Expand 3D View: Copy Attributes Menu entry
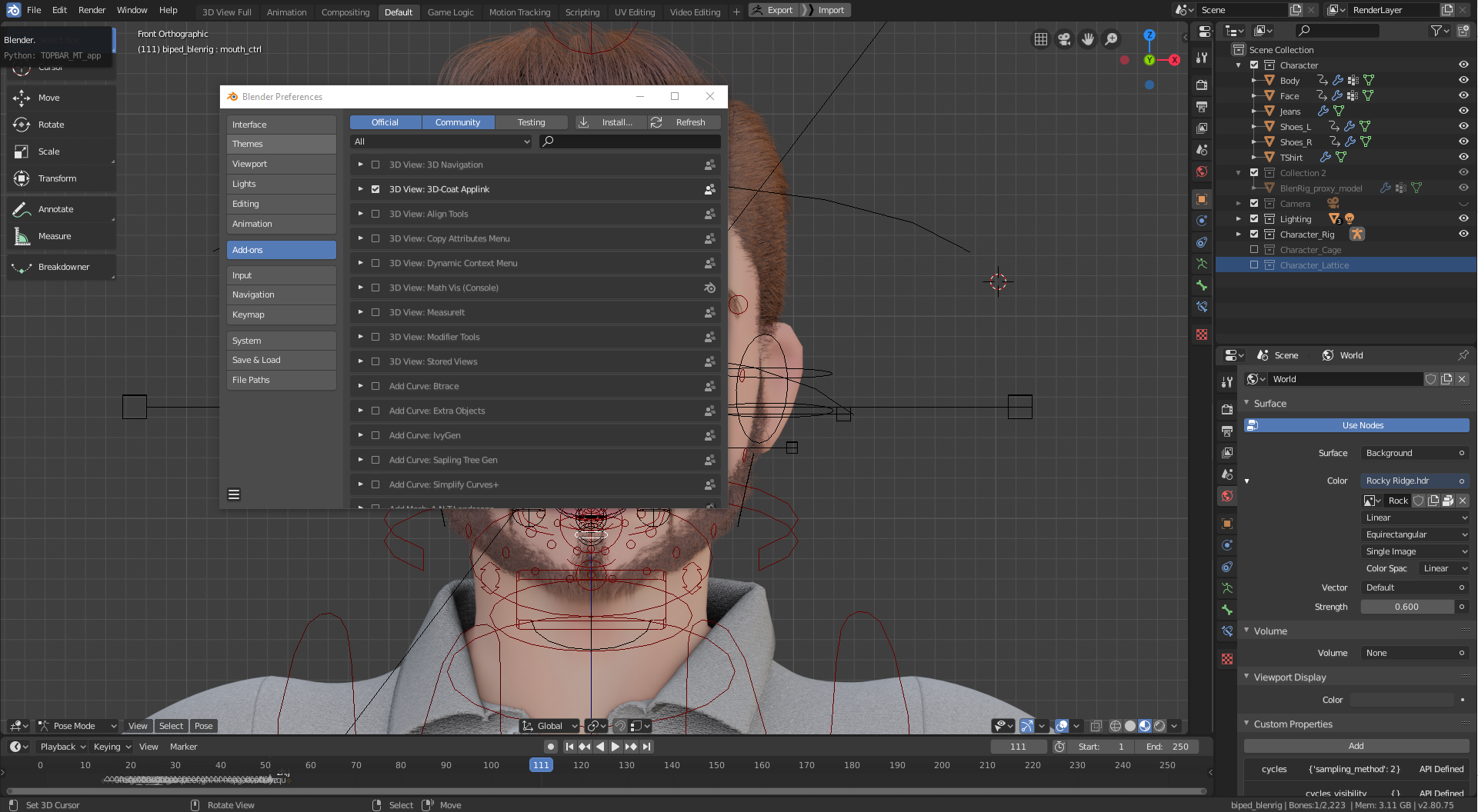 tap(360, 238)
